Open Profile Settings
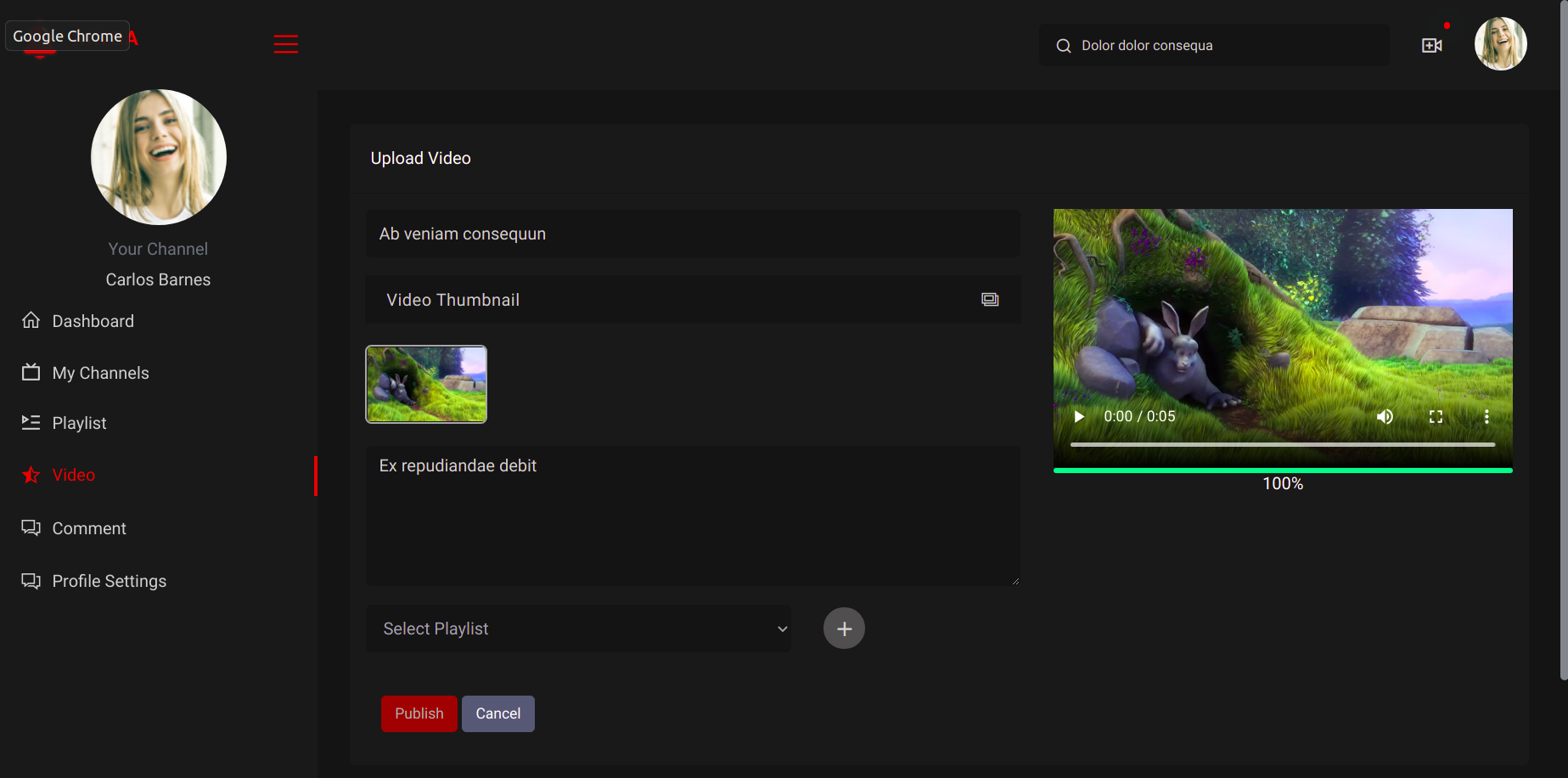1568x778 pixels. 110,581
